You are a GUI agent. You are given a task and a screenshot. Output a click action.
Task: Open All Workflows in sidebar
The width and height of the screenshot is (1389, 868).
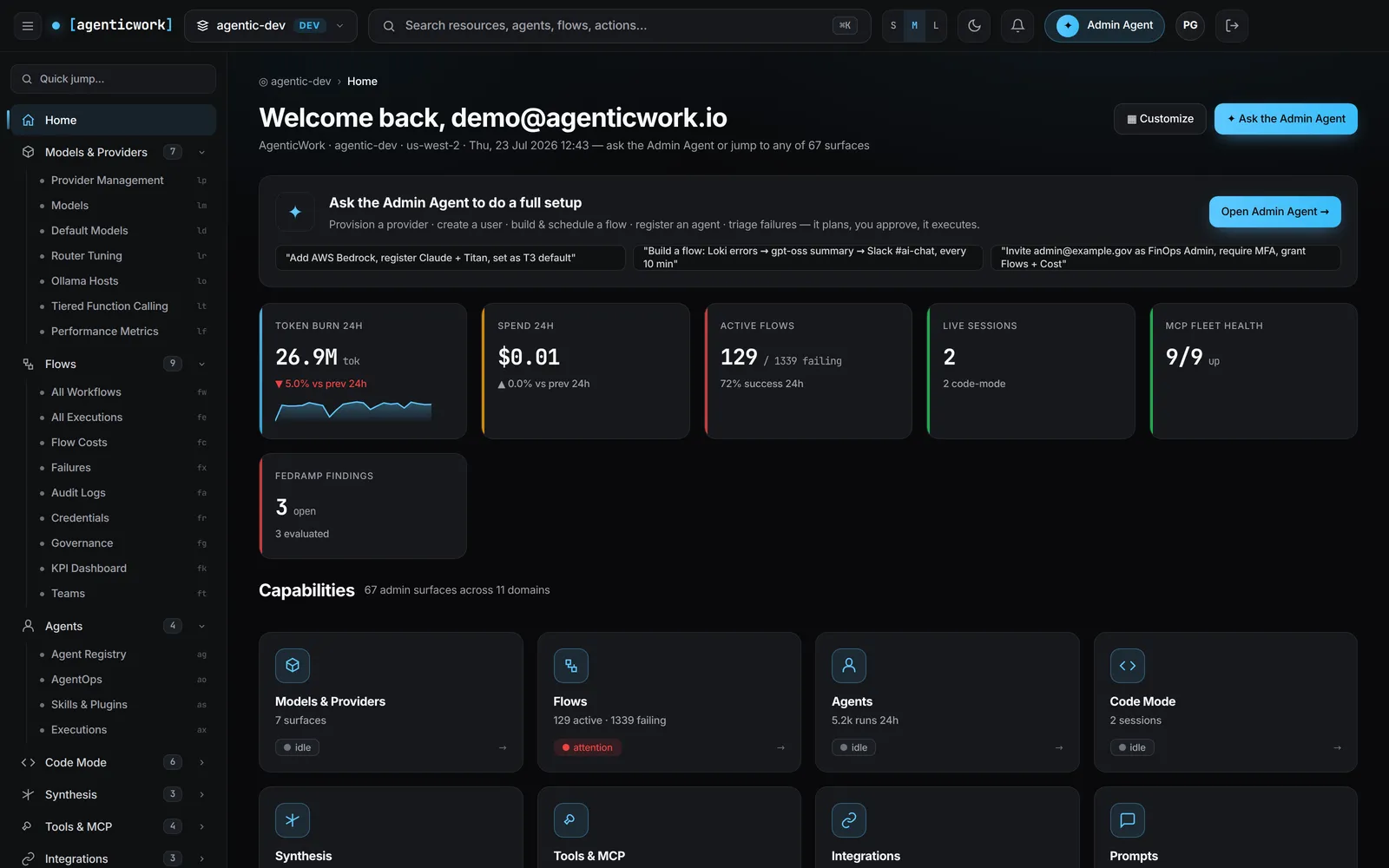click(x=122, y=392)
